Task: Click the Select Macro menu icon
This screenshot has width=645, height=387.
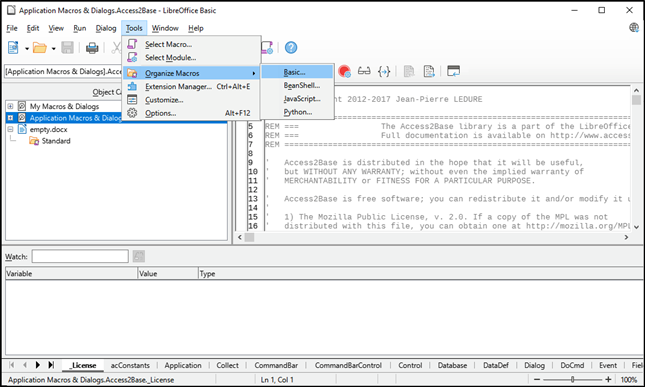Action: 132,44
